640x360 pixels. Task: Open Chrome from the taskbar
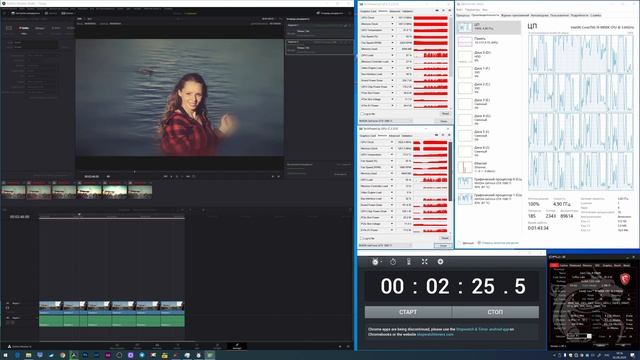pyautogui.click(x=62, y=356)
